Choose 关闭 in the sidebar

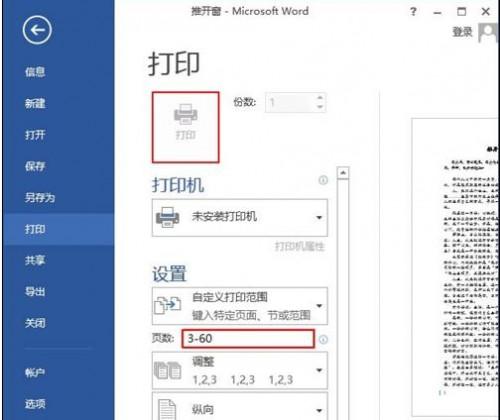[x=35, y=323]
